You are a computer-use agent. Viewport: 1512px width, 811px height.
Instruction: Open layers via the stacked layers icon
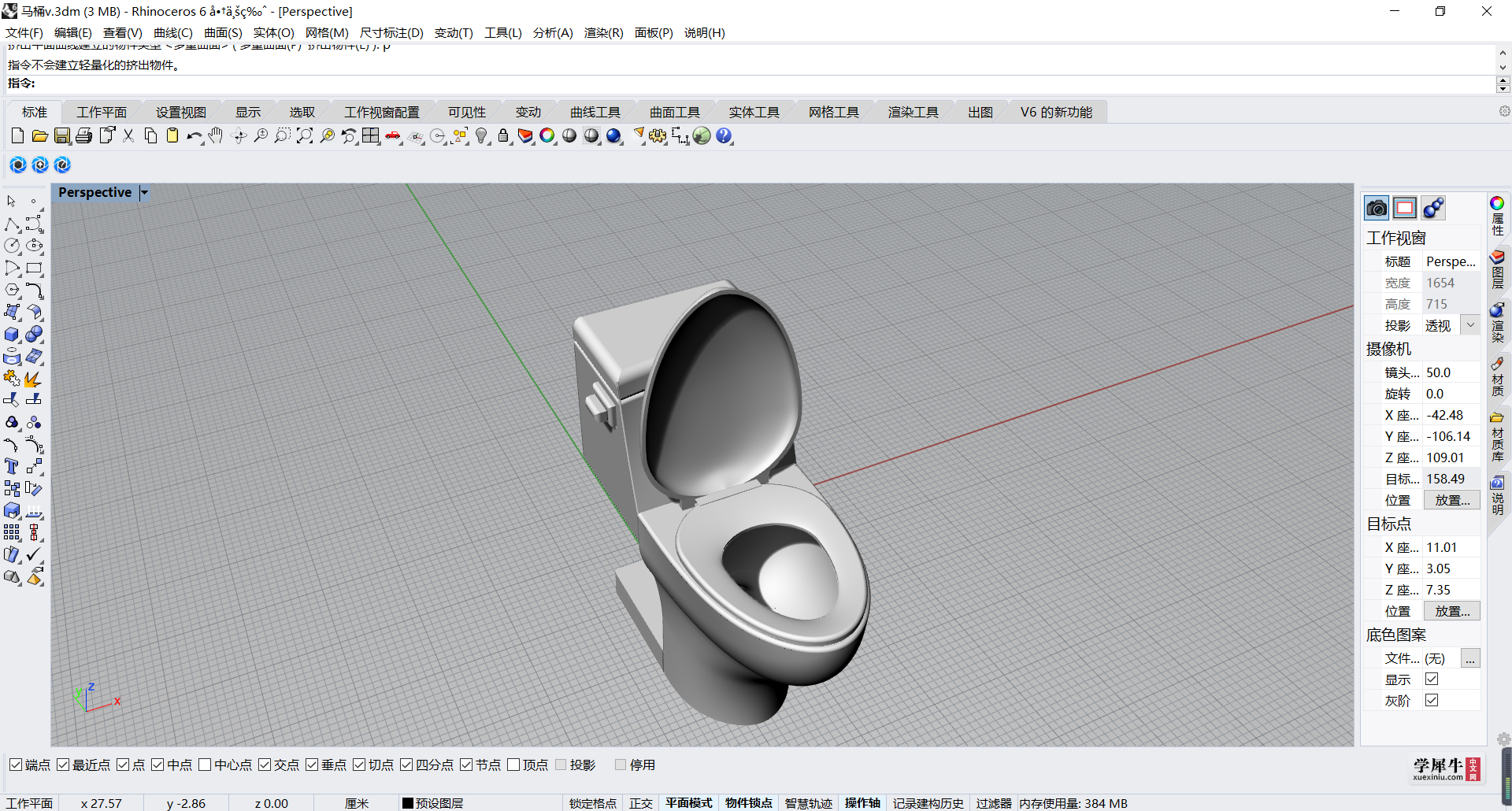coord(525,136)
